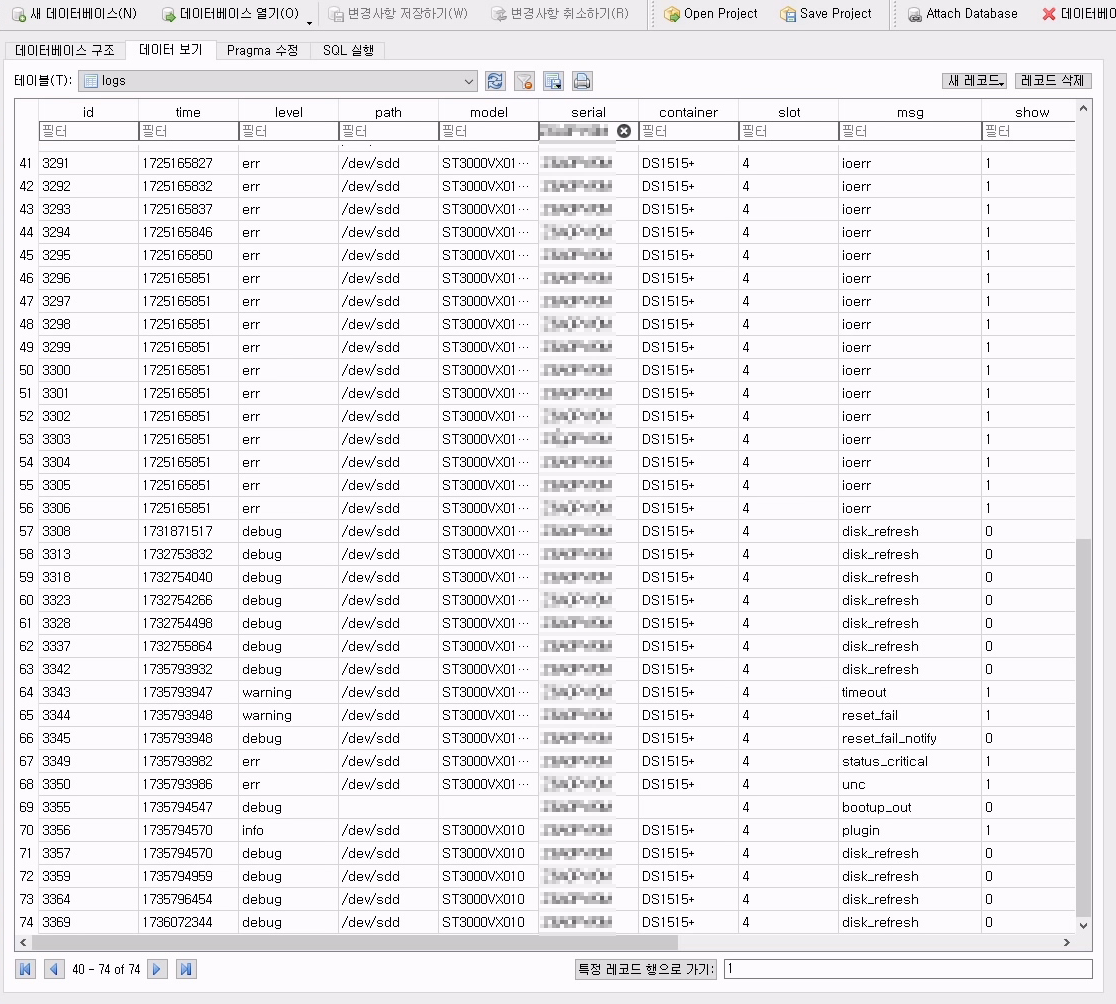The width and height of the screenshot is (1116, 1004).
Task: Expand the 데이터베이스 열기 dropdown arrow
Action: (309, 20)
